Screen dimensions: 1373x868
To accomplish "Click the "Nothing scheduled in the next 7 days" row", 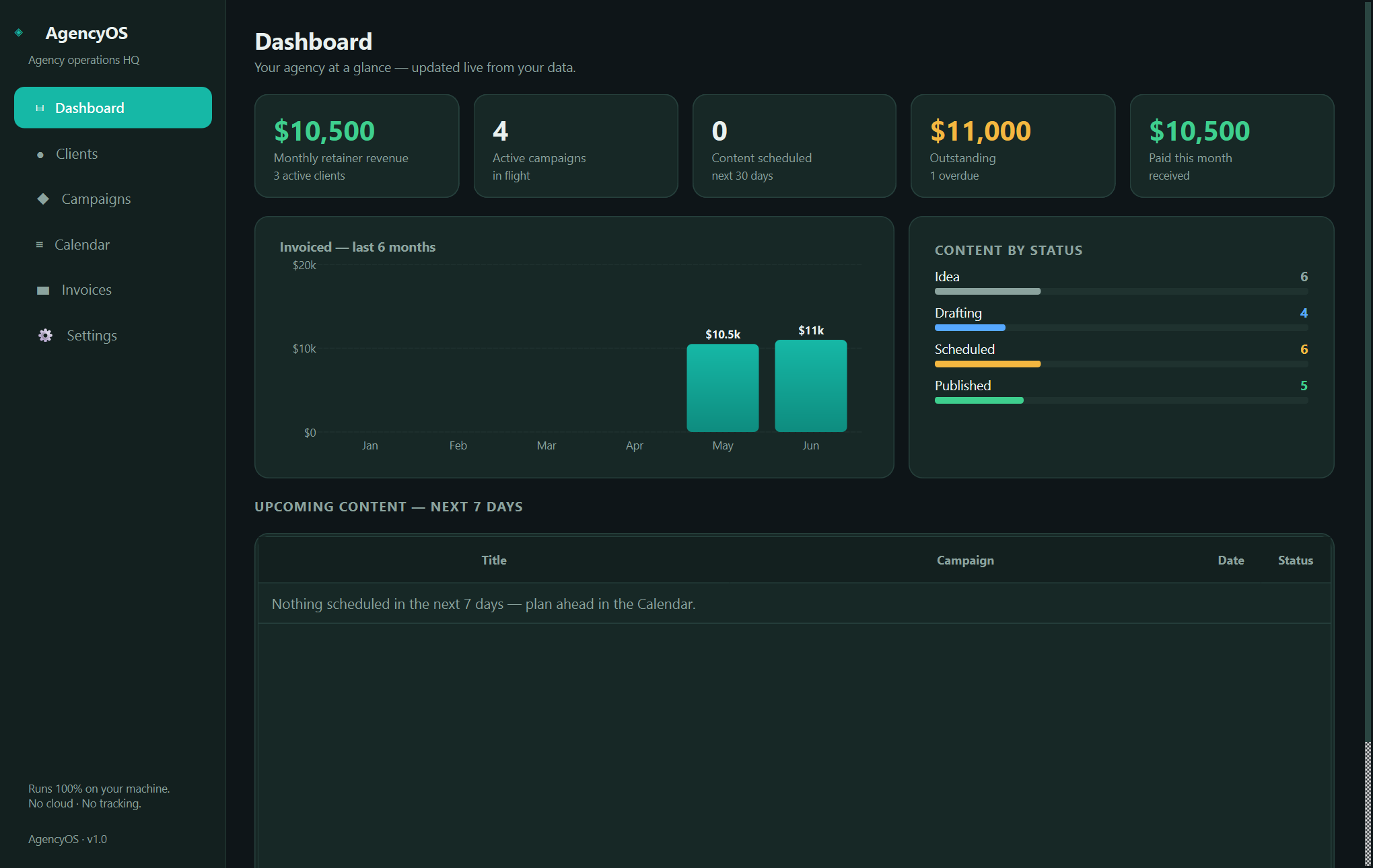I will click(x=794, y=604).
